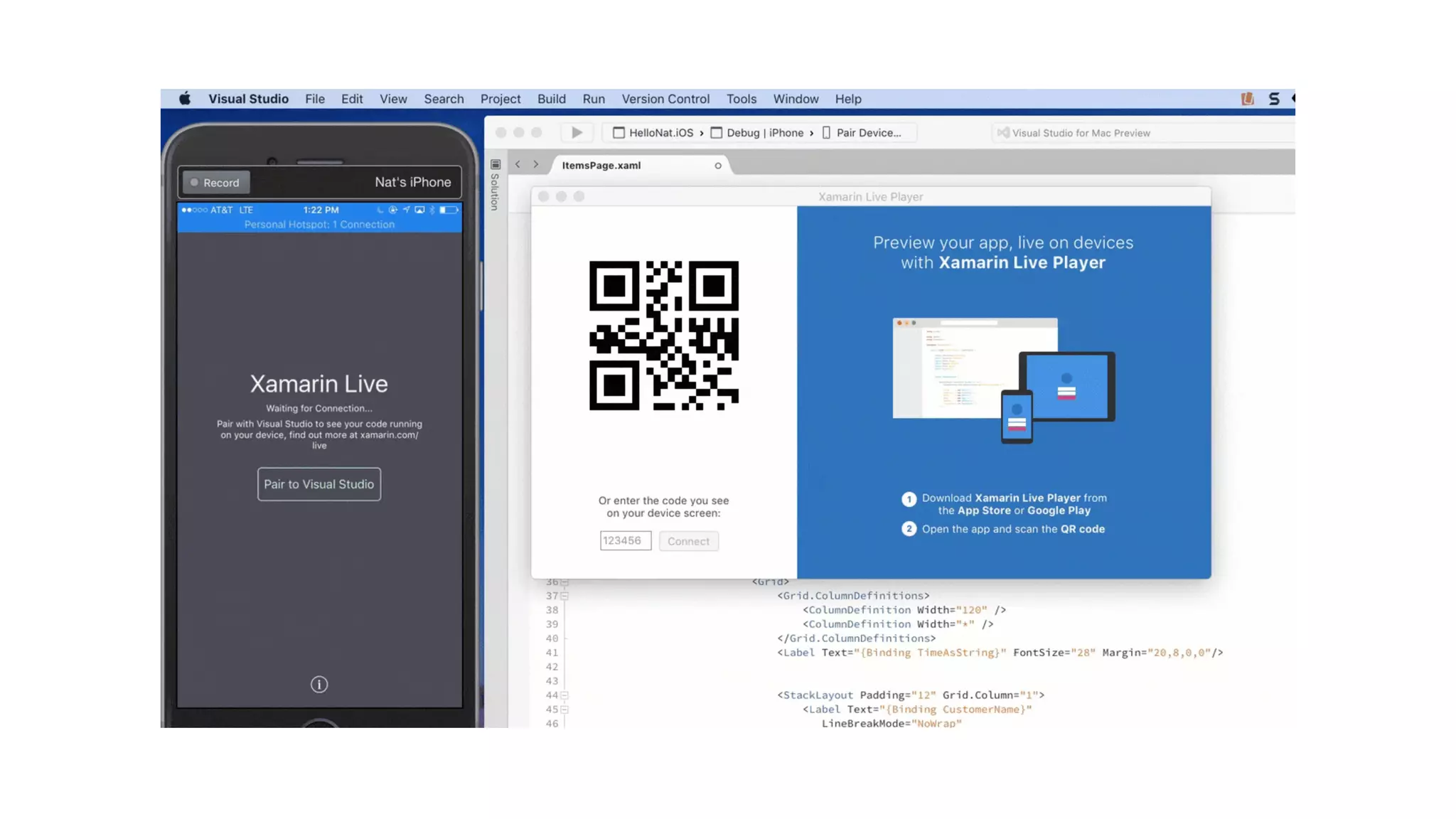The width and height of the screenshot is (1456, 819).
Task: Open the Version Control menu
Action: pos(665,99)
